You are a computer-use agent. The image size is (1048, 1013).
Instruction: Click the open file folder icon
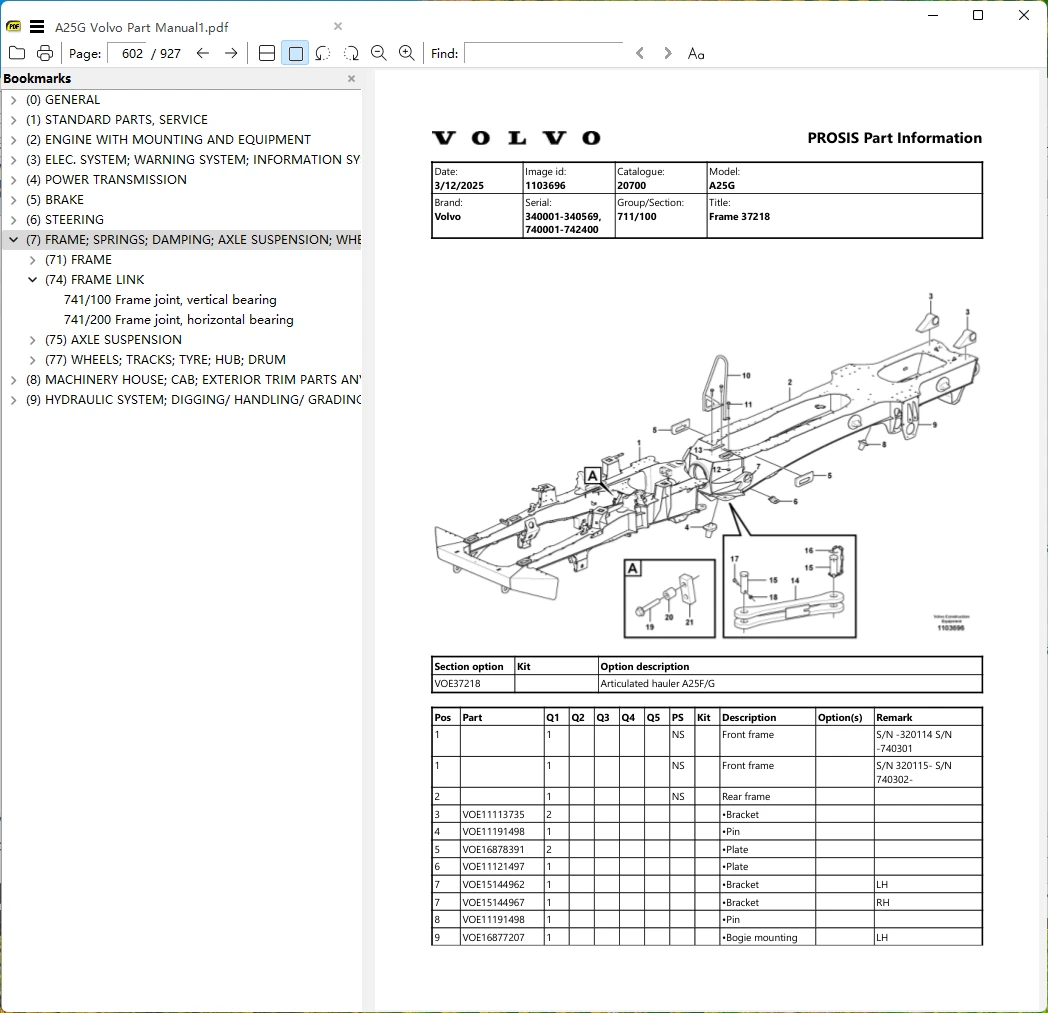point(17,53)
